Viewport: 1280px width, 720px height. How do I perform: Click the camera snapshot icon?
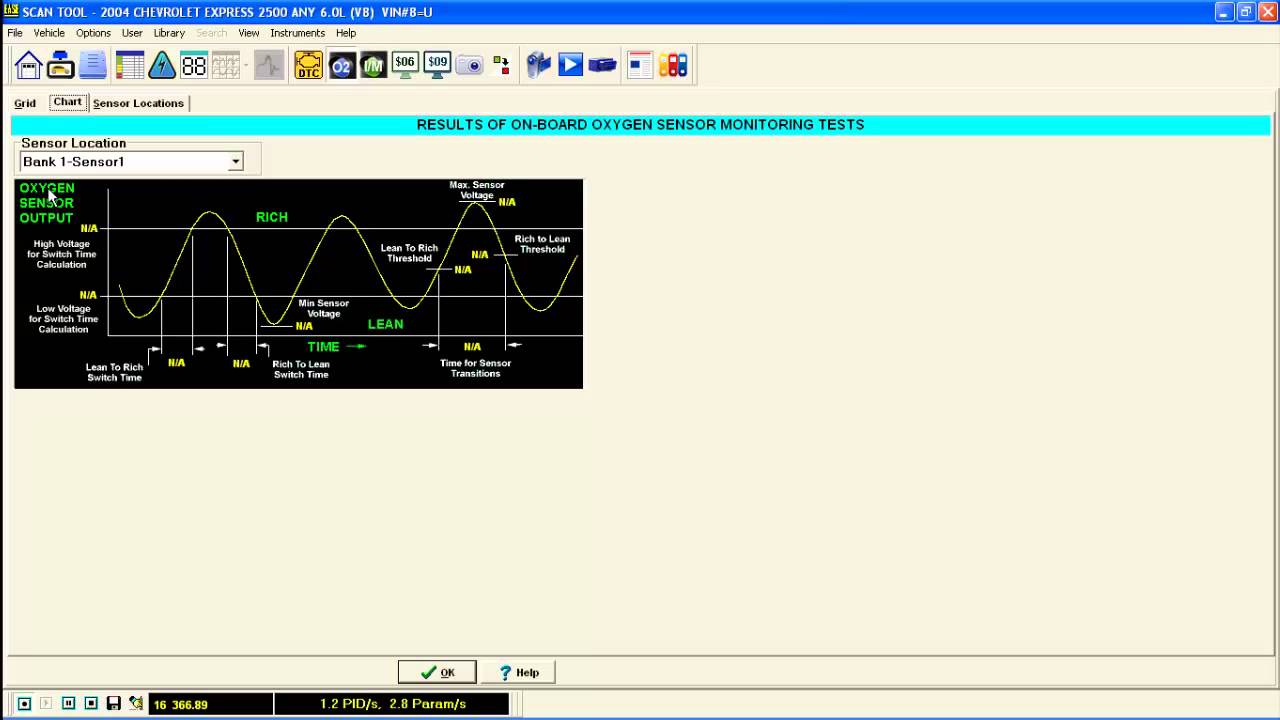point(469,66)
